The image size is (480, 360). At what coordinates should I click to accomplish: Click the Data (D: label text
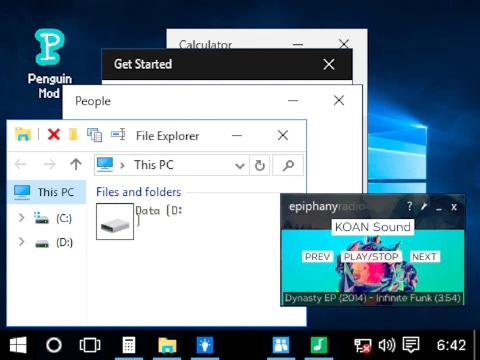pyautogui.click(x=158, y=215)
